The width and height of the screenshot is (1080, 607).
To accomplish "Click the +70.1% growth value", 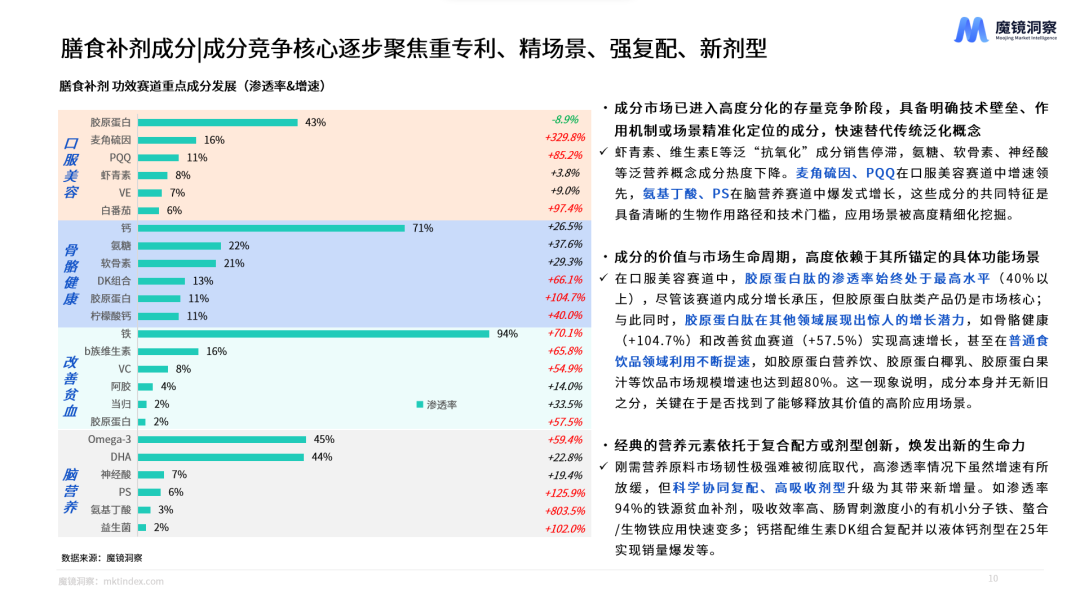I will tap(565, 333).
